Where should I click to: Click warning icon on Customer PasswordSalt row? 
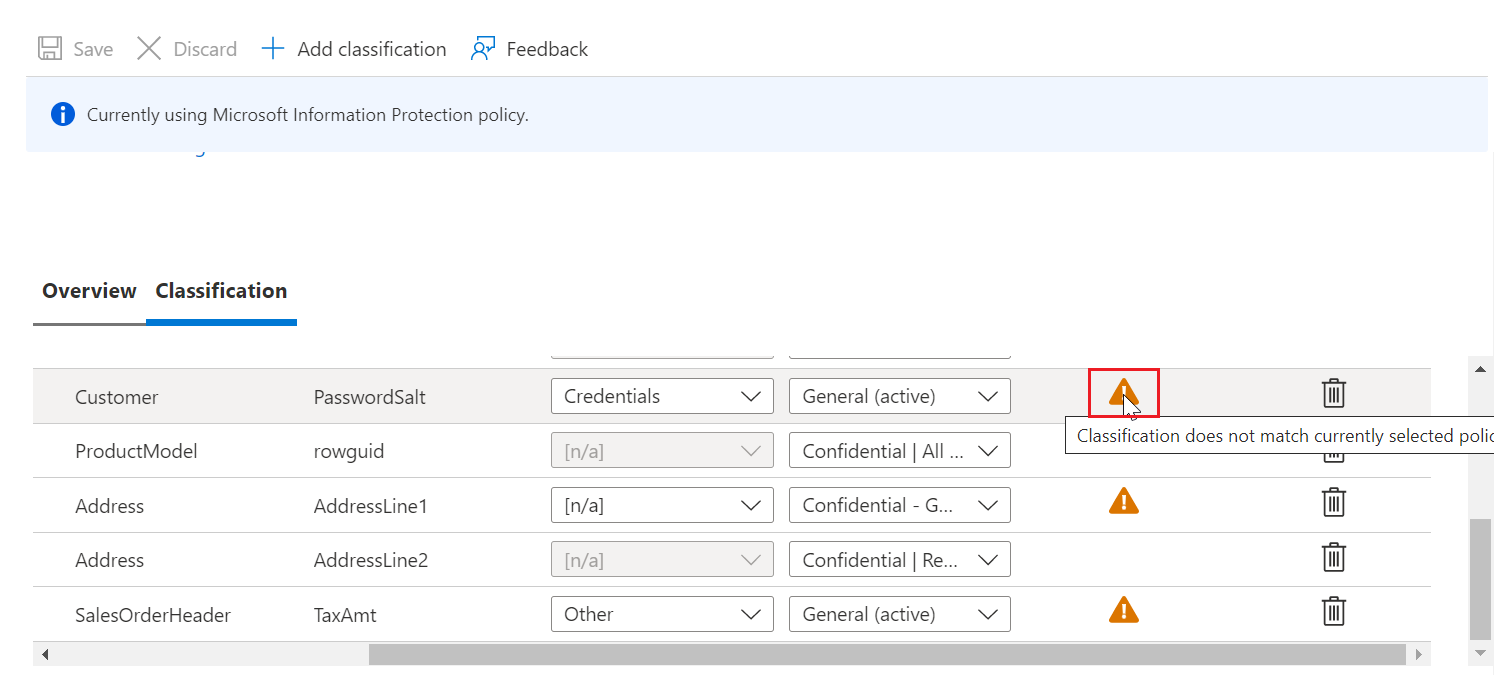point(1123,392)
